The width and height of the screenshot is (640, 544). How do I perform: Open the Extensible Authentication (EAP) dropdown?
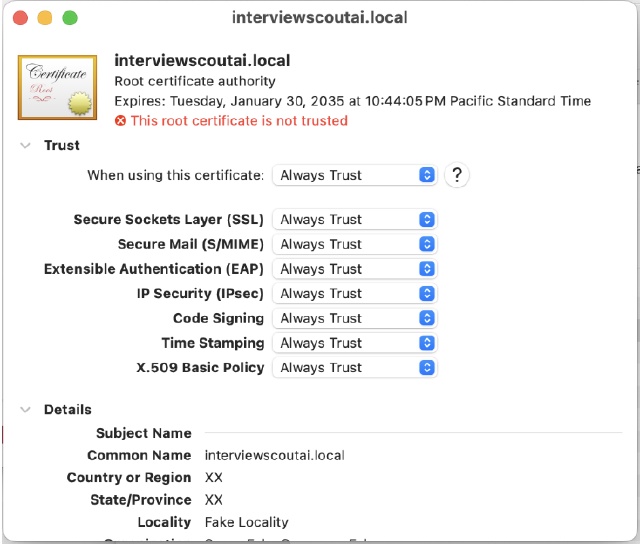coord(354,269)
